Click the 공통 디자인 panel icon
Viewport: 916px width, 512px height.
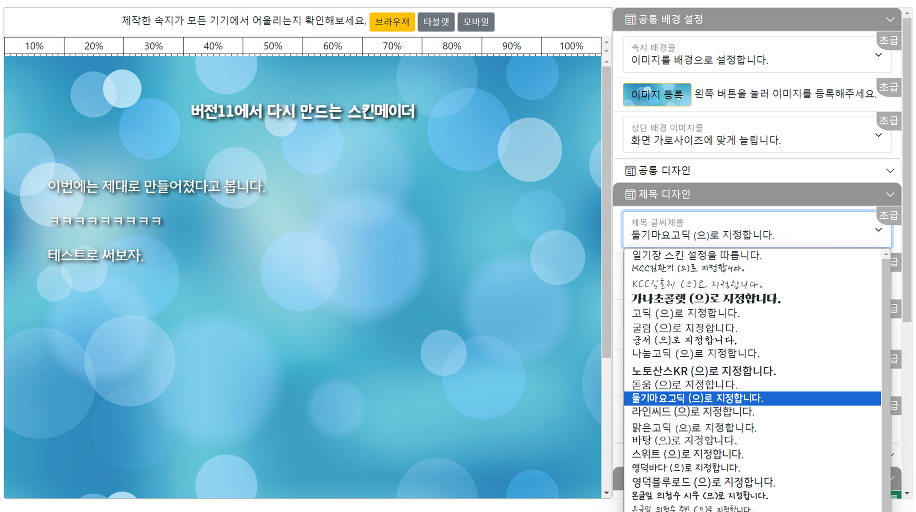(630, 171)
